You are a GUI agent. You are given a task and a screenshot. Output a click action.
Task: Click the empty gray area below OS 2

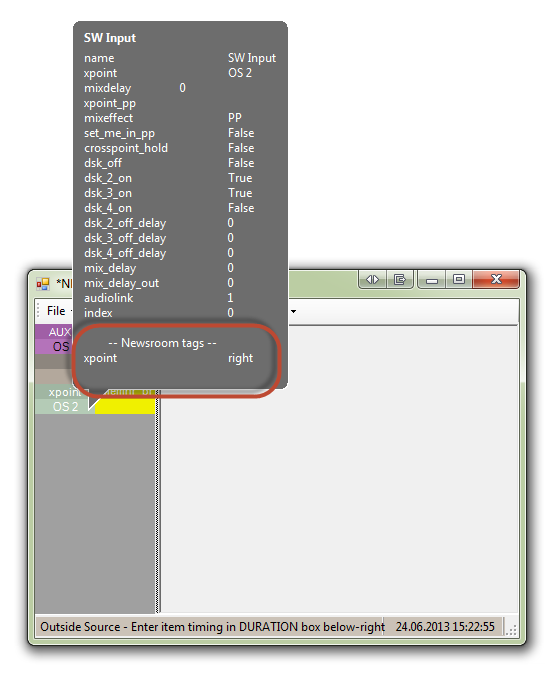(x=95, y=513)
